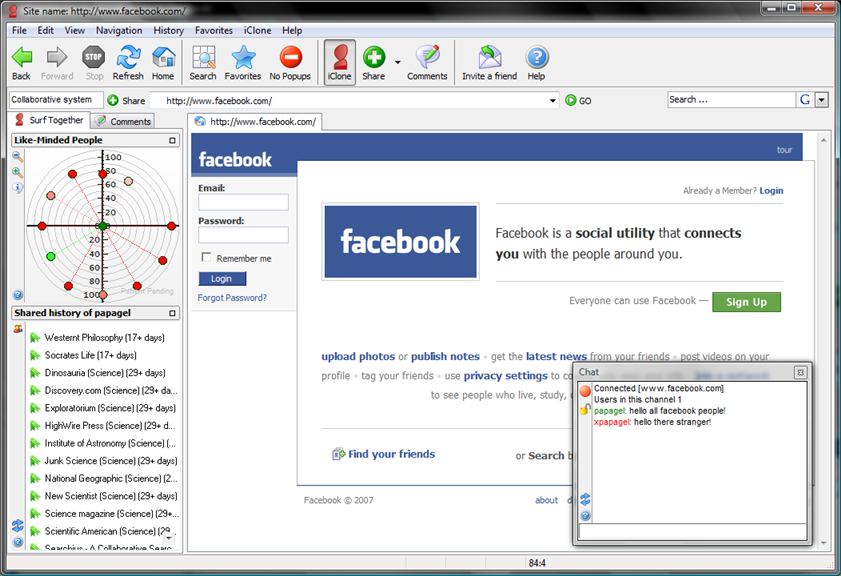Click the Facebook Email input field
Viewport: 841px width, 576px height.
pyautogui.click(x=243, y=202)
